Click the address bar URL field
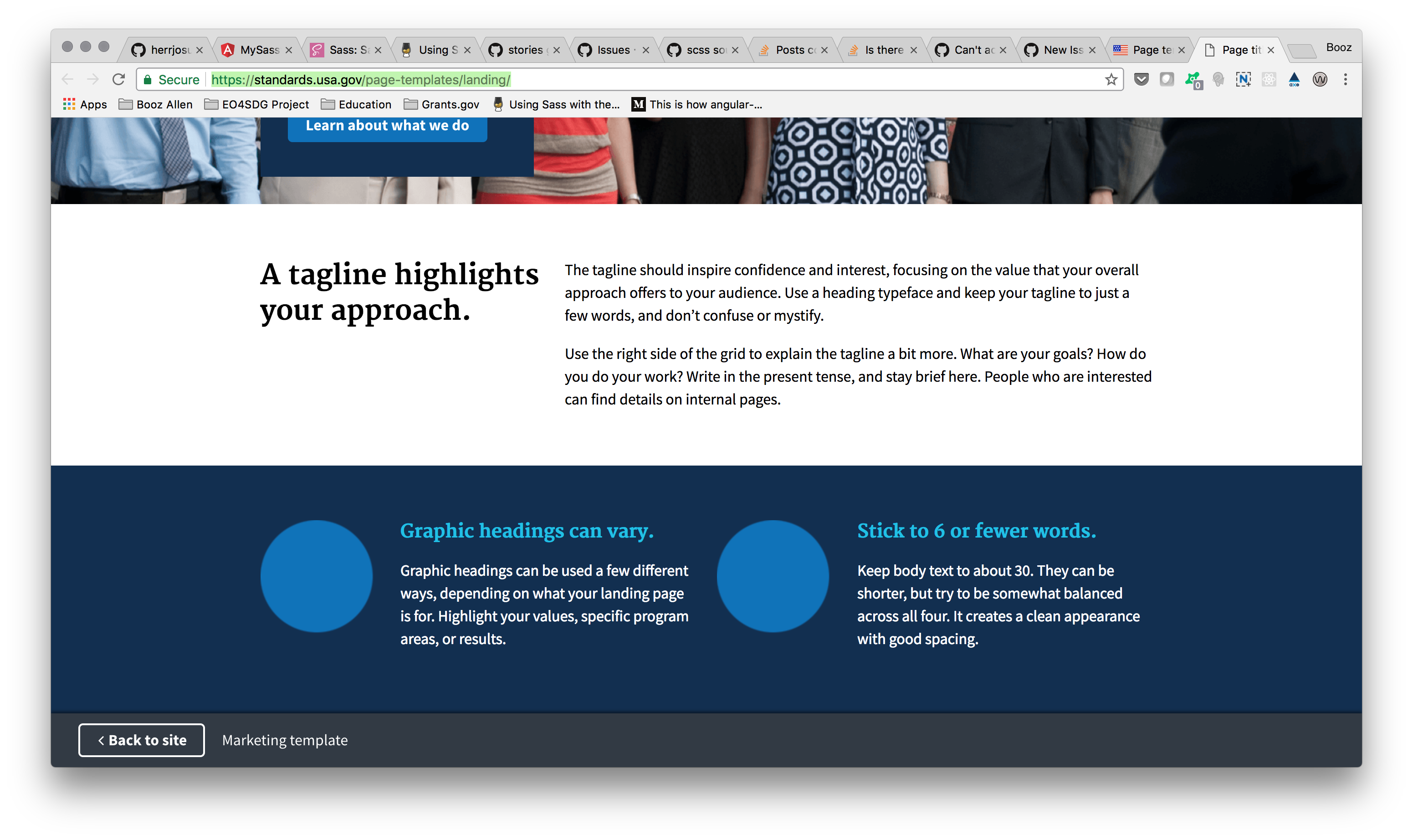 (x=623, y=79)
